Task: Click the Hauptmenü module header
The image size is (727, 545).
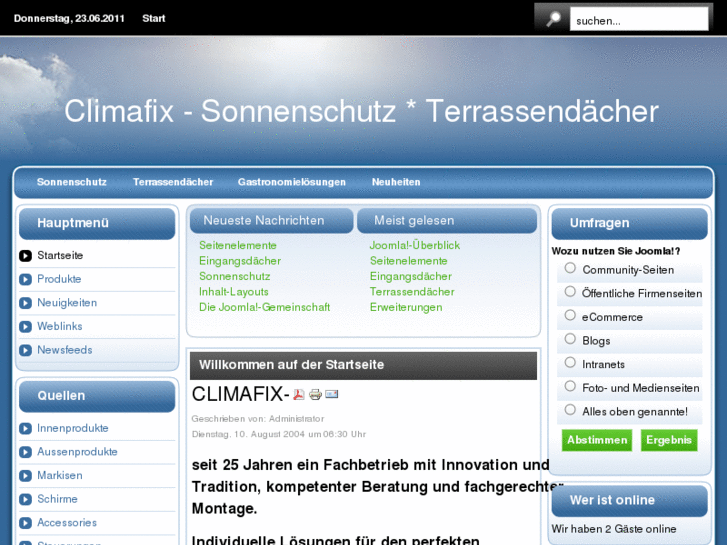Action: click(97, 223)
